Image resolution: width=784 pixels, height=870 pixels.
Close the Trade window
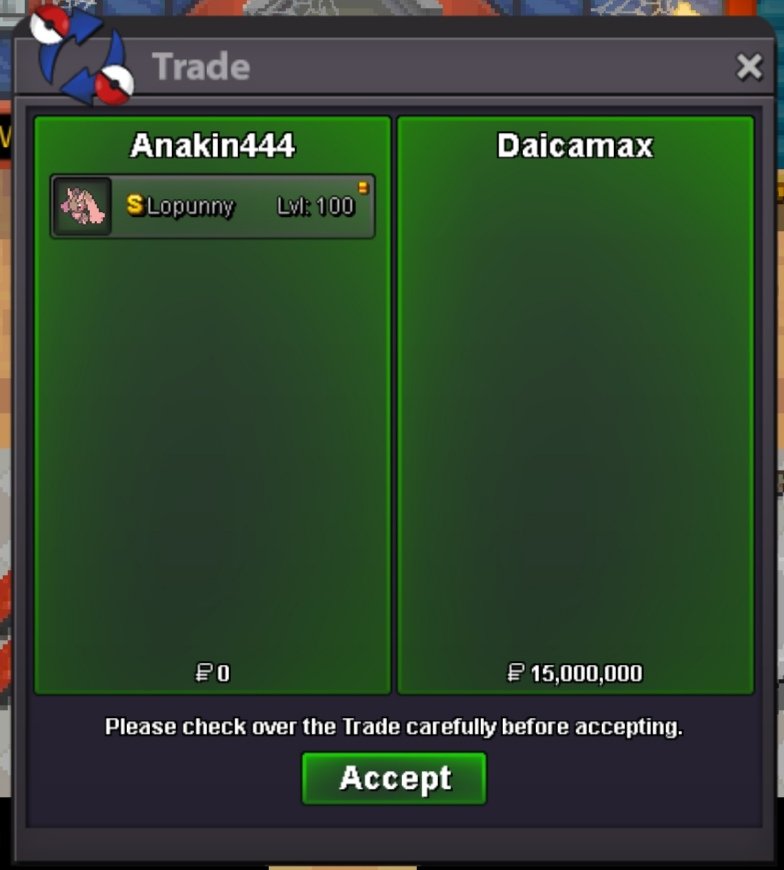[x=749, y=67]
